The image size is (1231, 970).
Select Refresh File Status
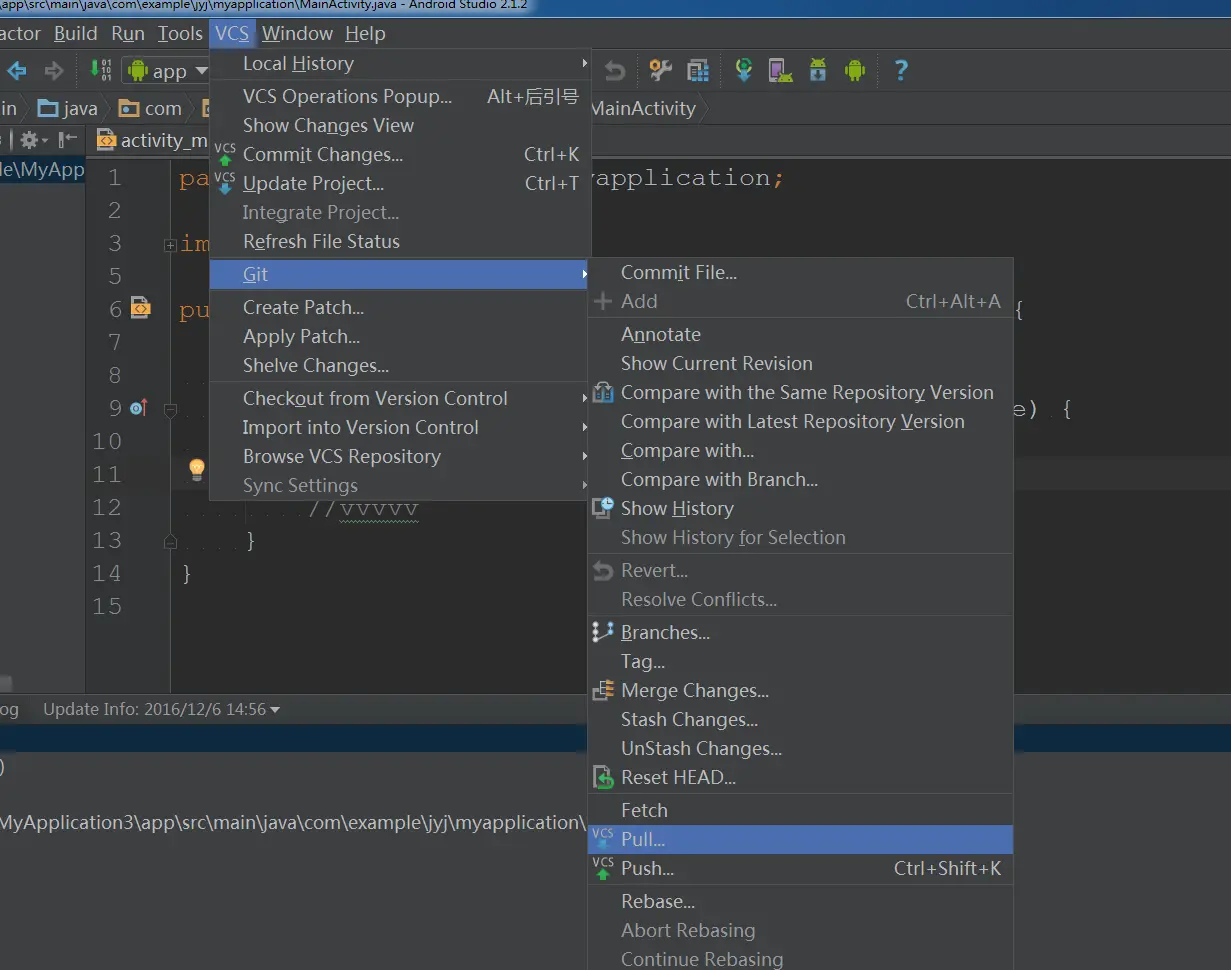400,241
